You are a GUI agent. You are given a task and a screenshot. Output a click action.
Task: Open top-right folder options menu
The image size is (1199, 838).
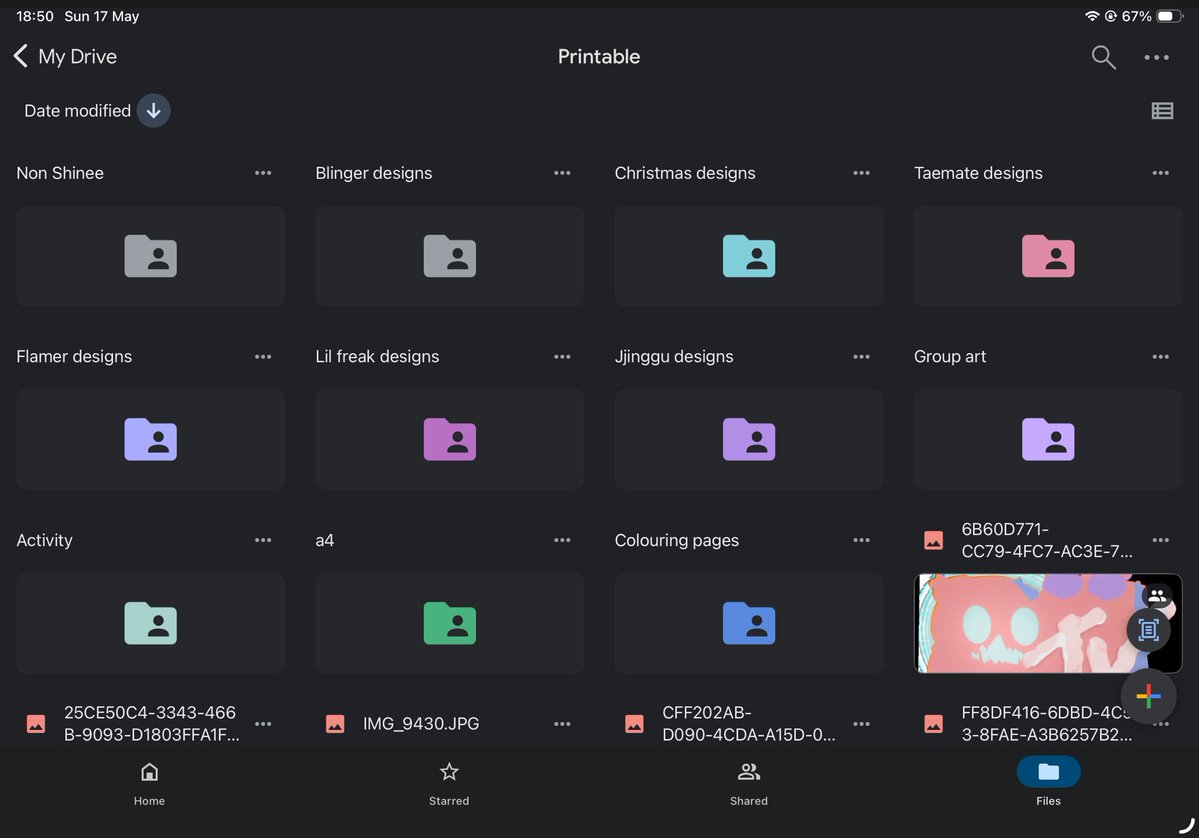(x=1156, y=57)
